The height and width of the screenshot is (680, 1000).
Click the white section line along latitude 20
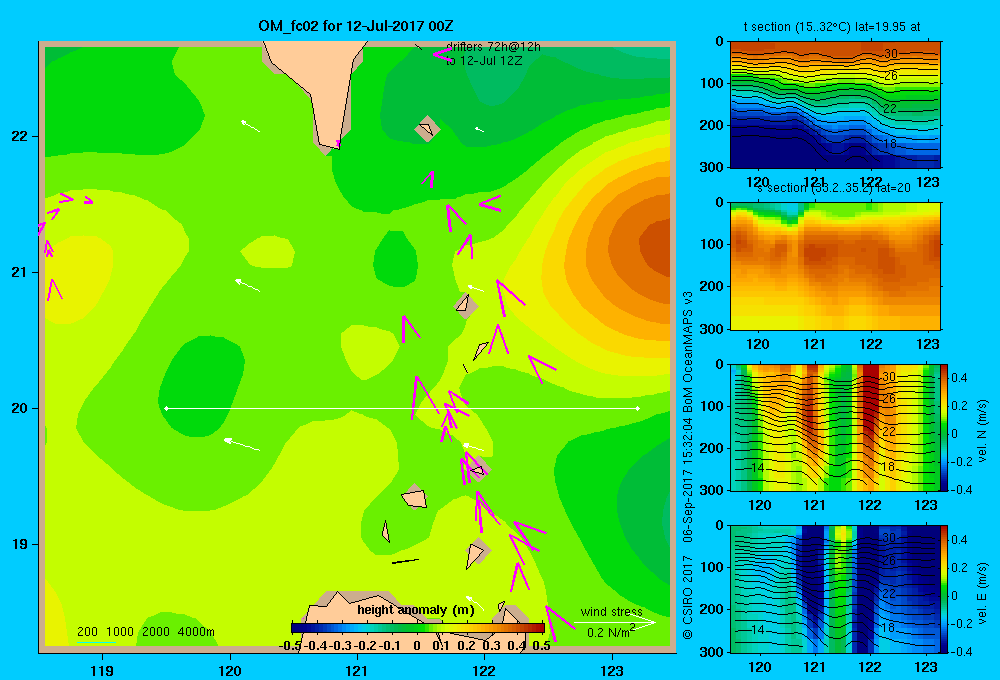[x=402, y=408]
